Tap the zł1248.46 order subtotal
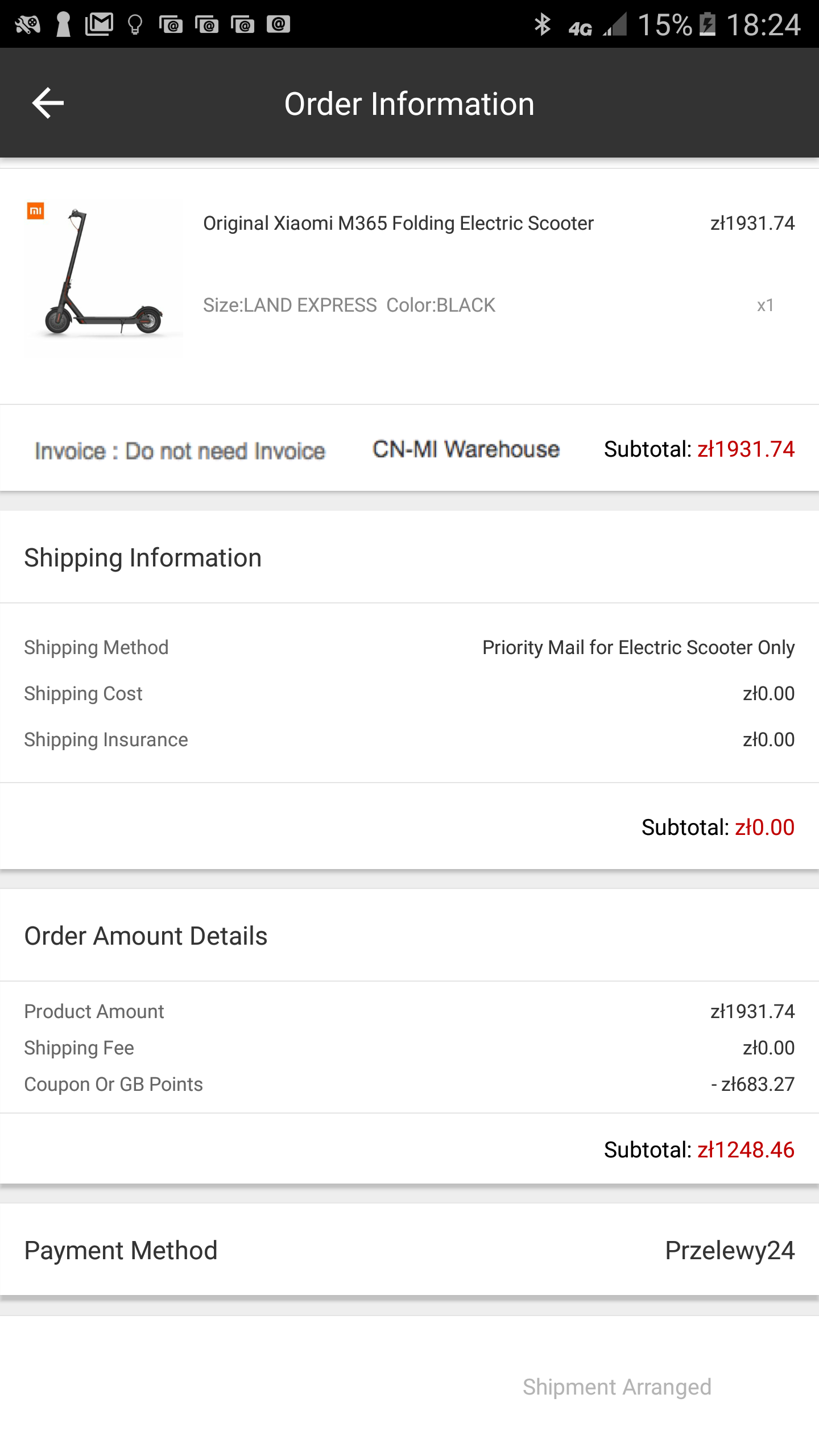Viewport: 819px width, 1456px height. [746, 1149]
